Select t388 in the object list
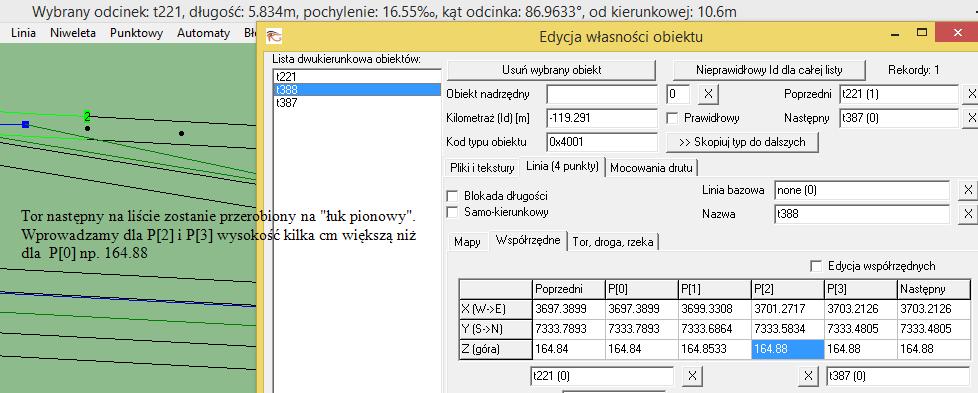This screenshot has width=978, height=393. 358,89
